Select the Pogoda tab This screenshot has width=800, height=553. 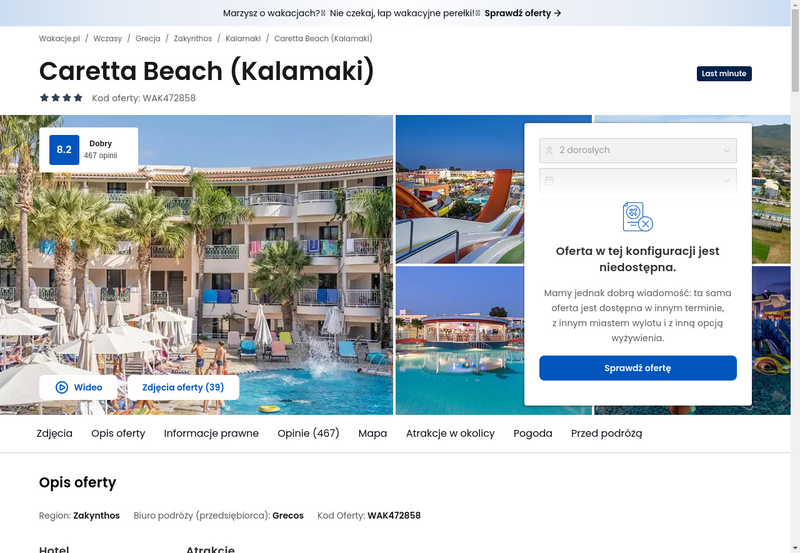pyautogui.click(x=533, y=433)
